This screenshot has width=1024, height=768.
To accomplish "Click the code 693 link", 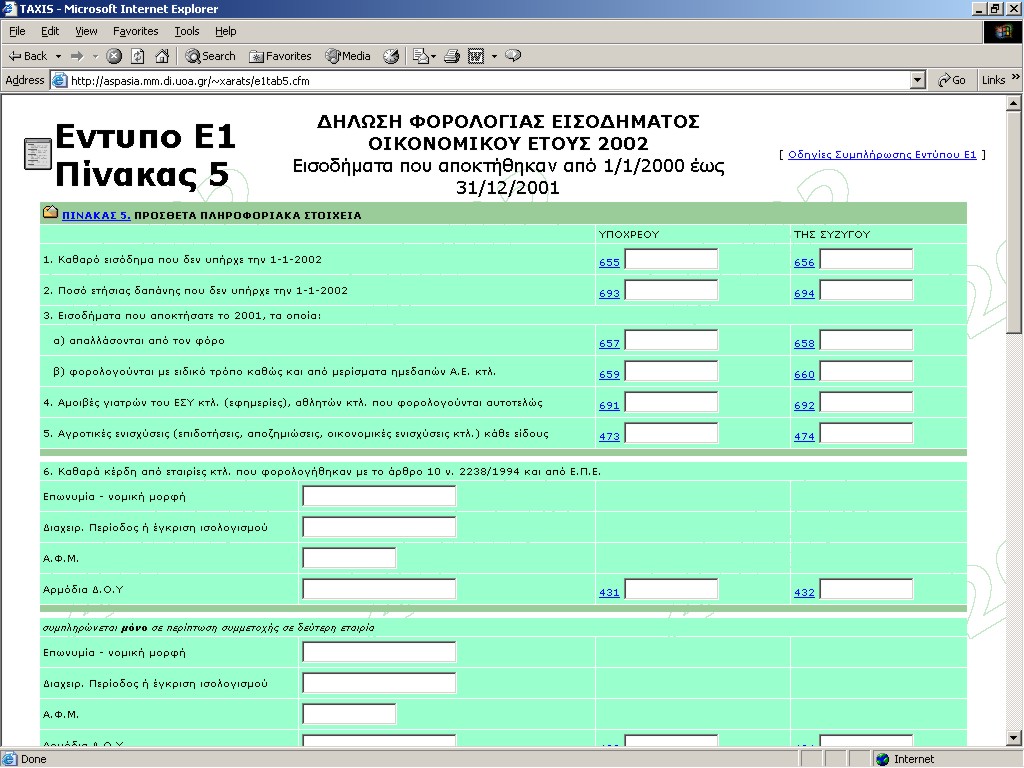I will (609, 294).
